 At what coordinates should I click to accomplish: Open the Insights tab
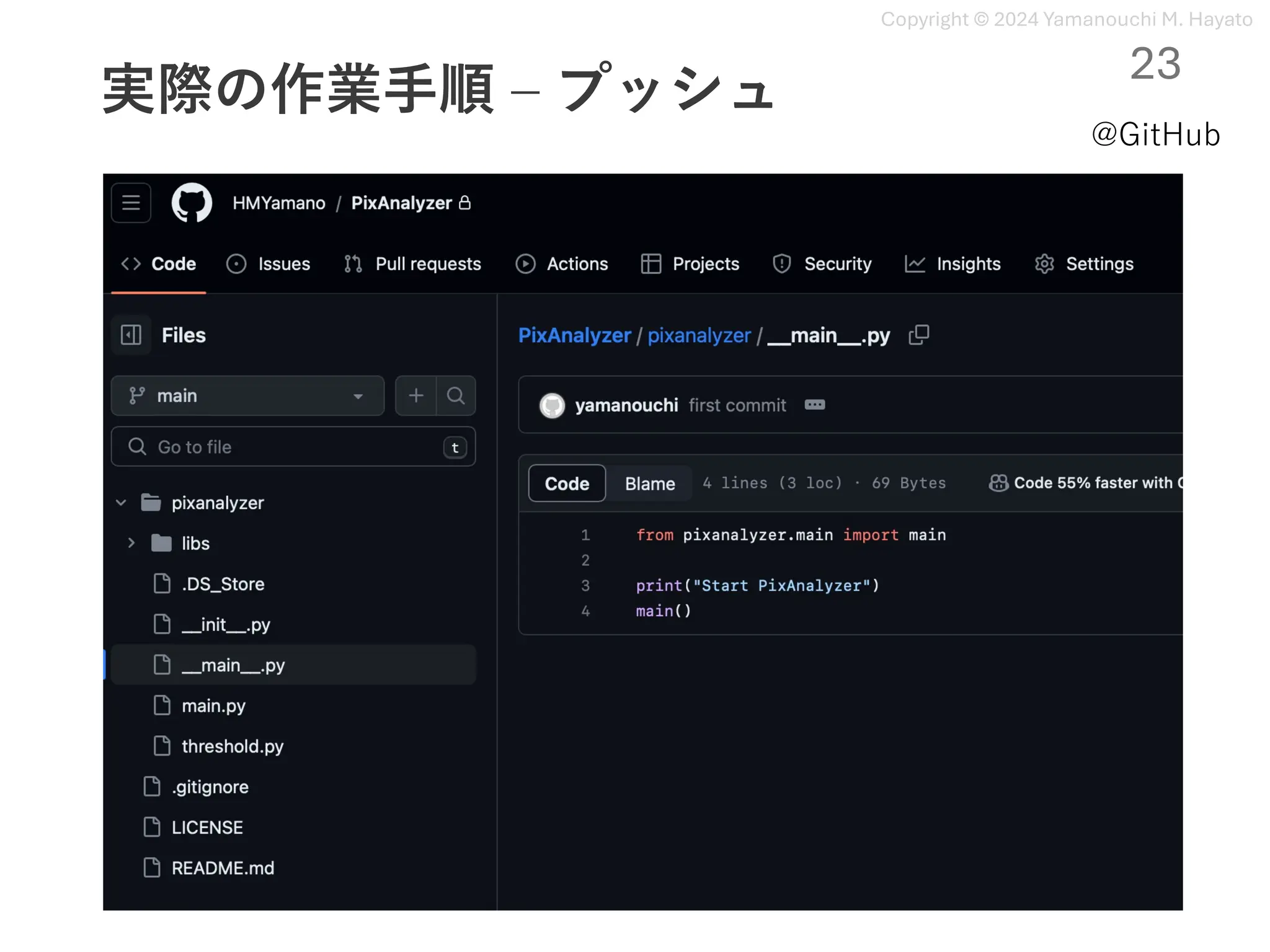click(952, 264)
